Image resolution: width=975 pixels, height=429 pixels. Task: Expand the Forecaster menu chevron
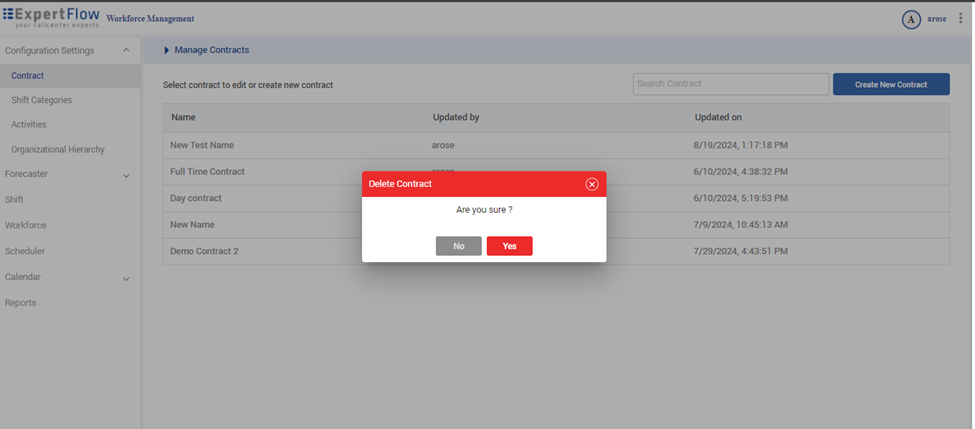(126, 176)
